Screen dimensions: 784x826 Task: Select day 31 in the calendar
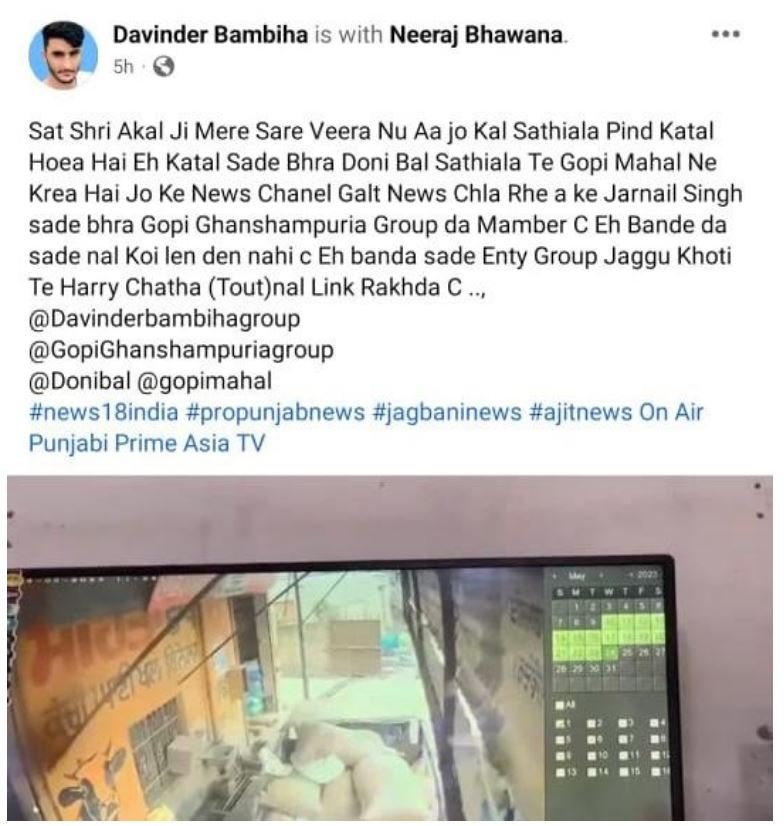(611, 668)
